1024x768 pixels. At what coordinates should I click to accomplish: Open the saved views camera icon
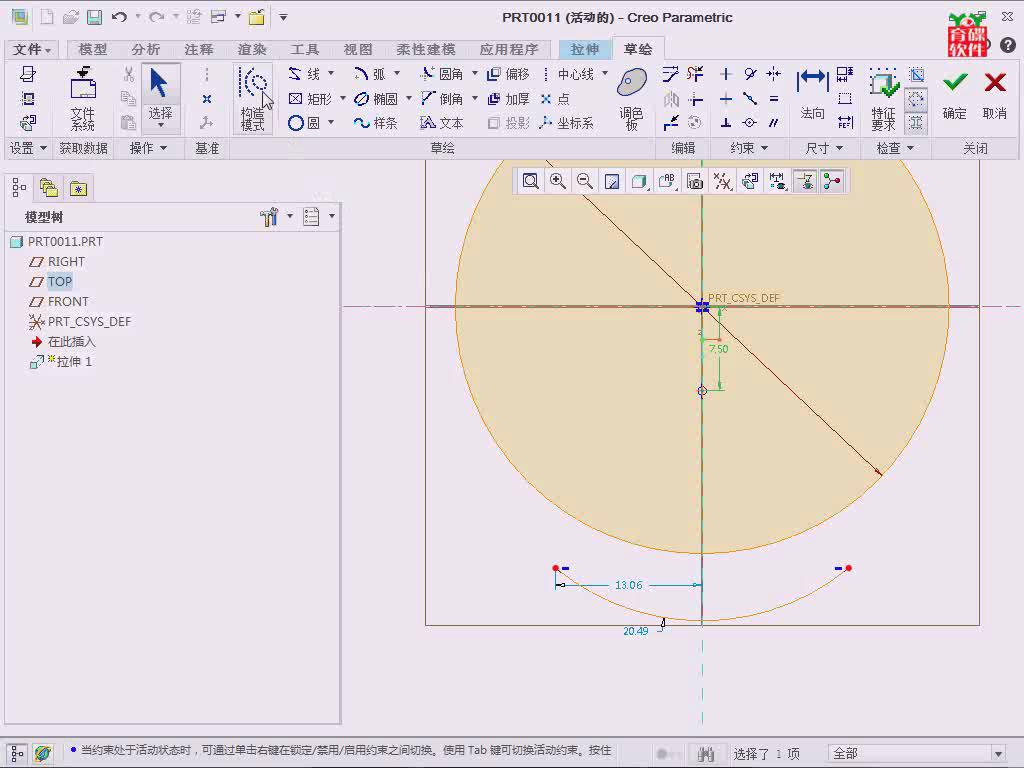click(x=695, y=181)
